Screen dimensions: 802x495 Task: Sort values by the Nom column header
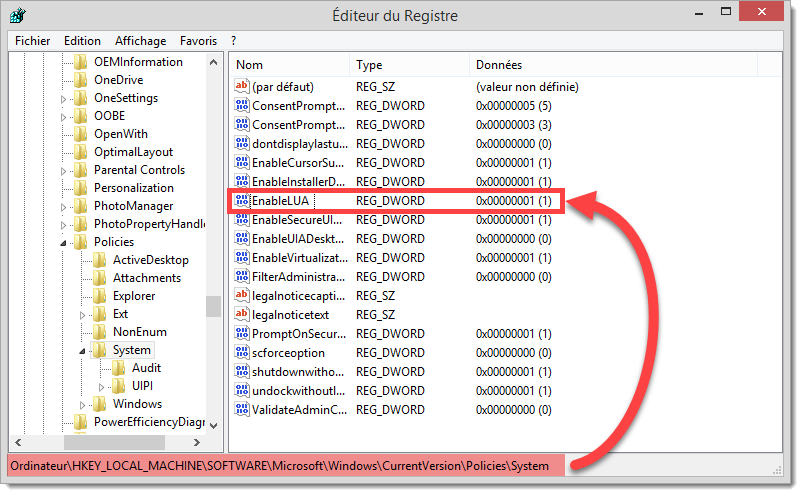tap(289, 65)
